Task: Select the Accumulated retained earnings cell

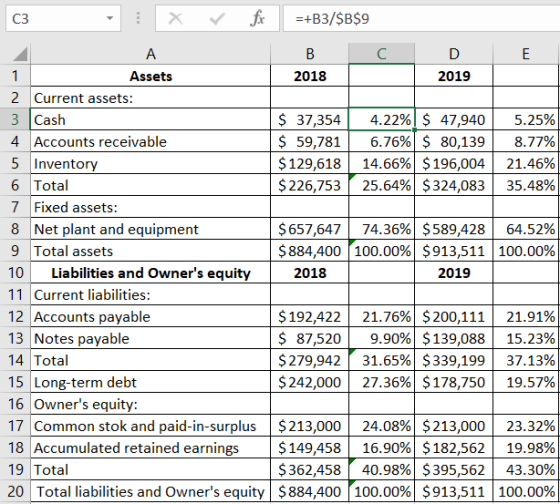Action: (151, 448)
